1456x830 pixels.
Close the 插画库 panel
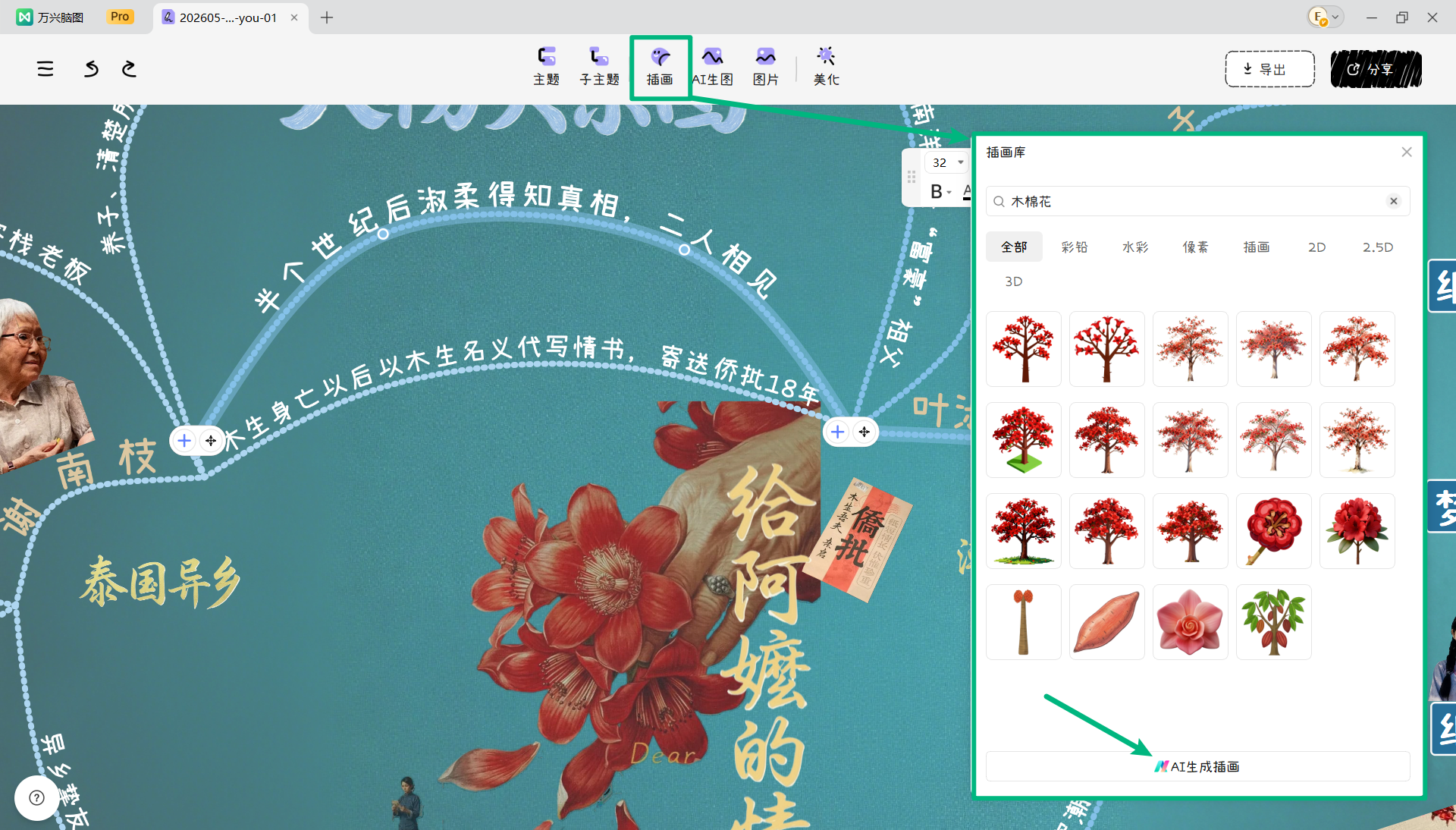coord(1407,152)
